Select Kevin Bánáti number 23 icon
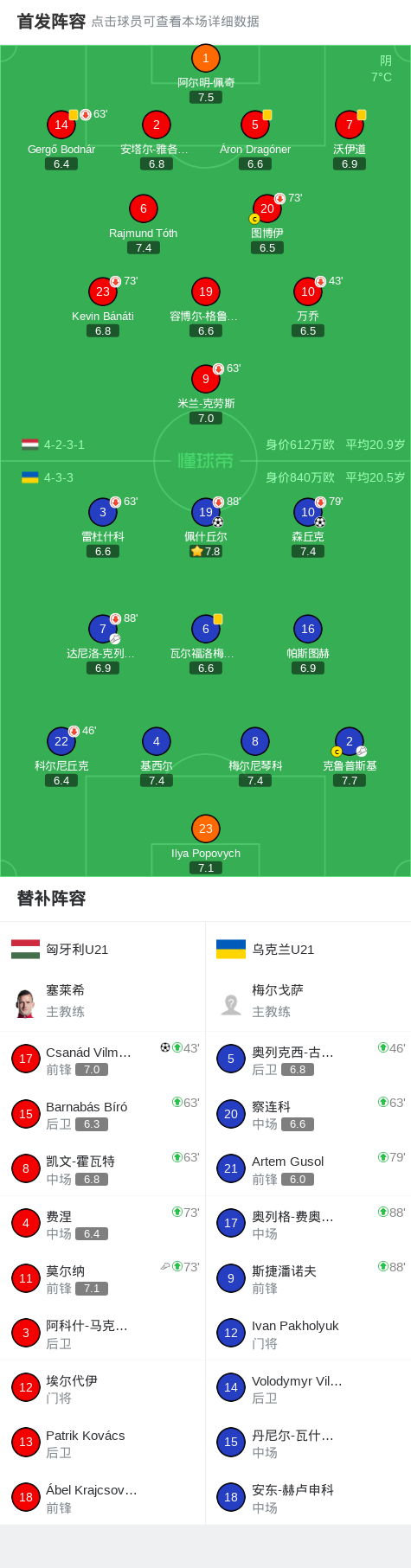 tap(103, 291)
